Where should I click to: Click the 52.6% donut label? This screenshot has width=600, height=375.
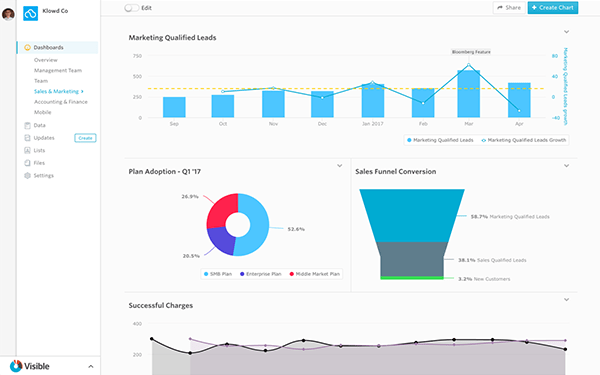(x=296, y=229)
